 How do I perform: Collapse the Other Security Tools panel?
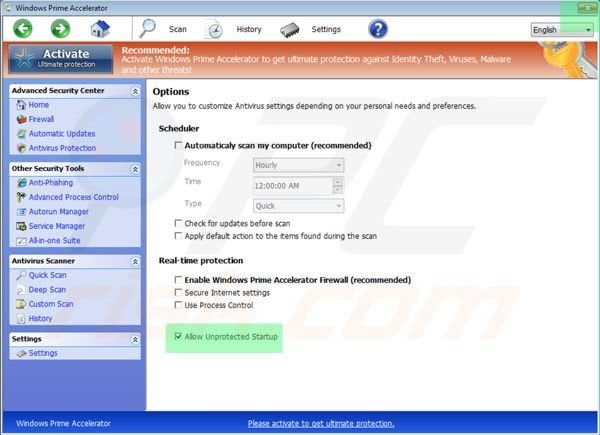click(x=135, y=169)
